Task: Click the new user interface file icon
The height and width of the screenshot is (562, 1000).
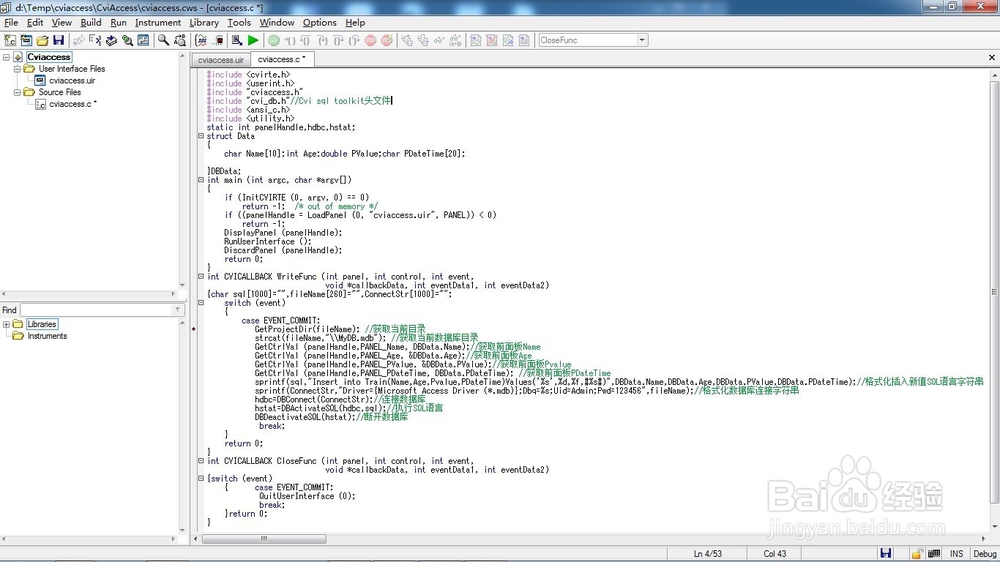Action: (x=26, y=40)
